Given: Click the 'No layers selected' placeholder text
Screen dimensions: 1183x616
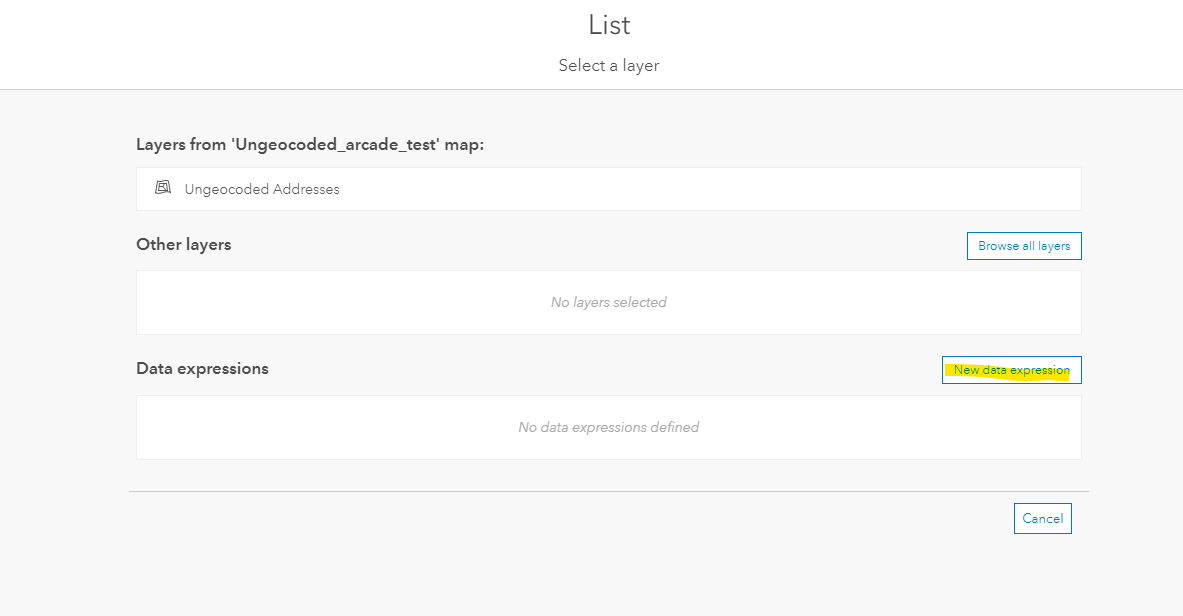Looking at the screenshot, I should pyautogui.click(x=608, y=302).
